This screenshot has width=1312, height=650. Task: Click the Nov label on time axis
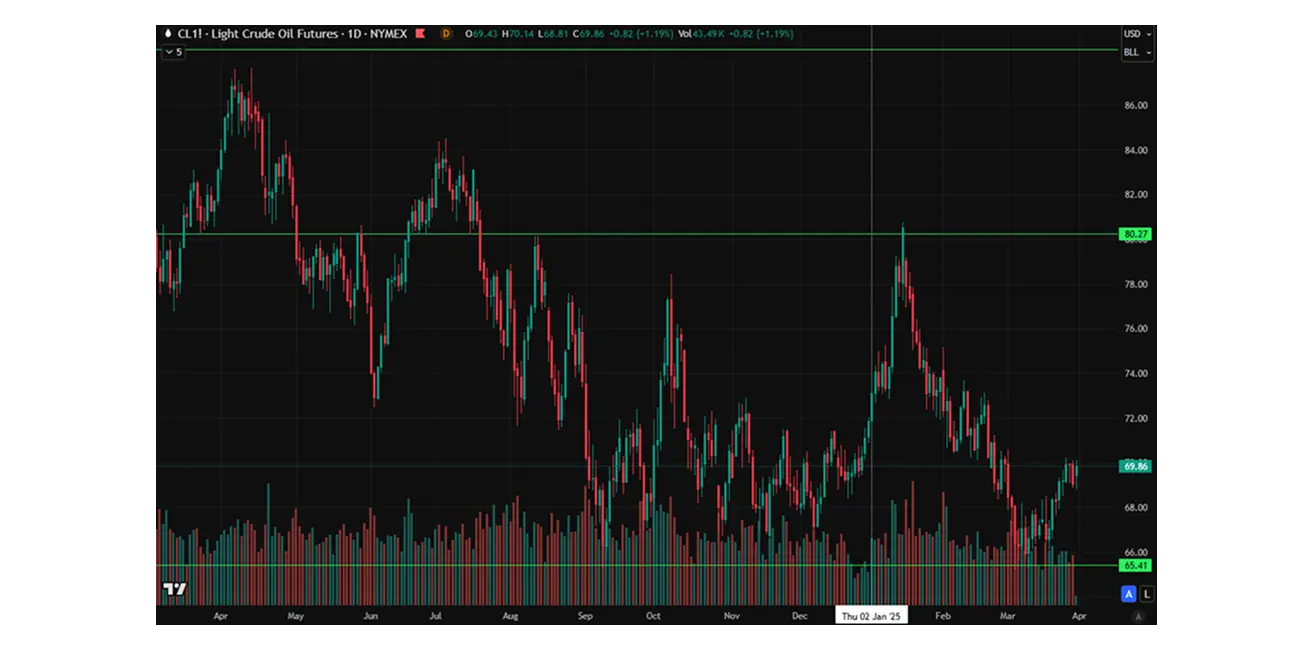pos(730,616)
